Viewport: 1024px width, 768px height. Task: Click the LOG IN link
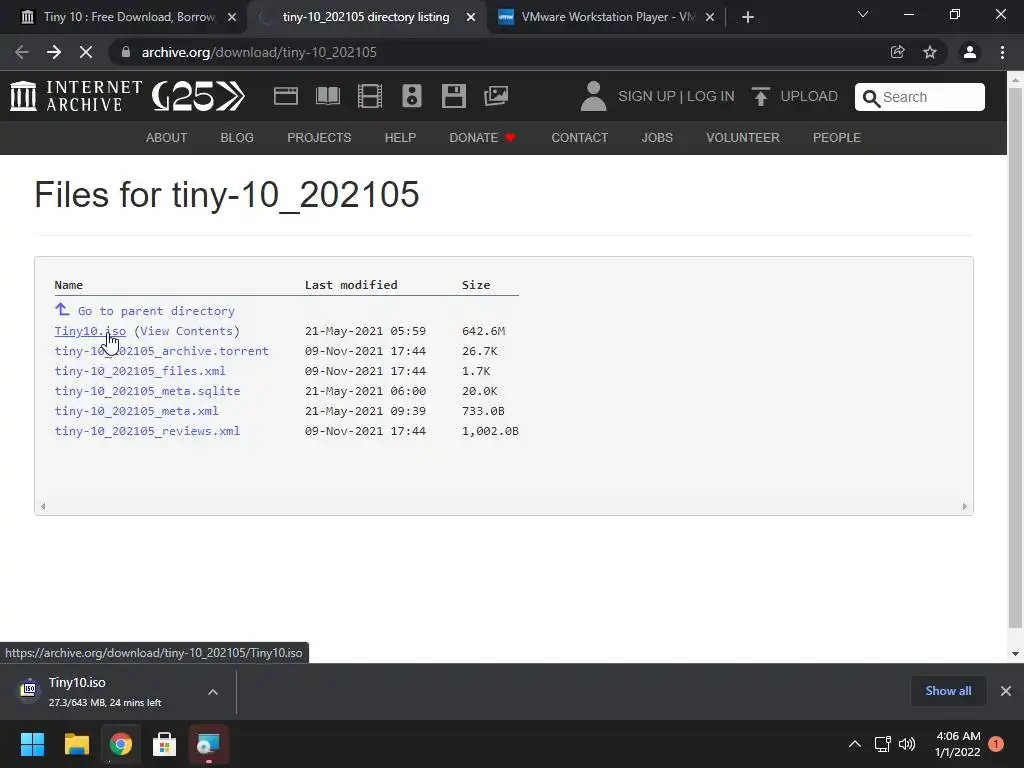pos(711,97)
